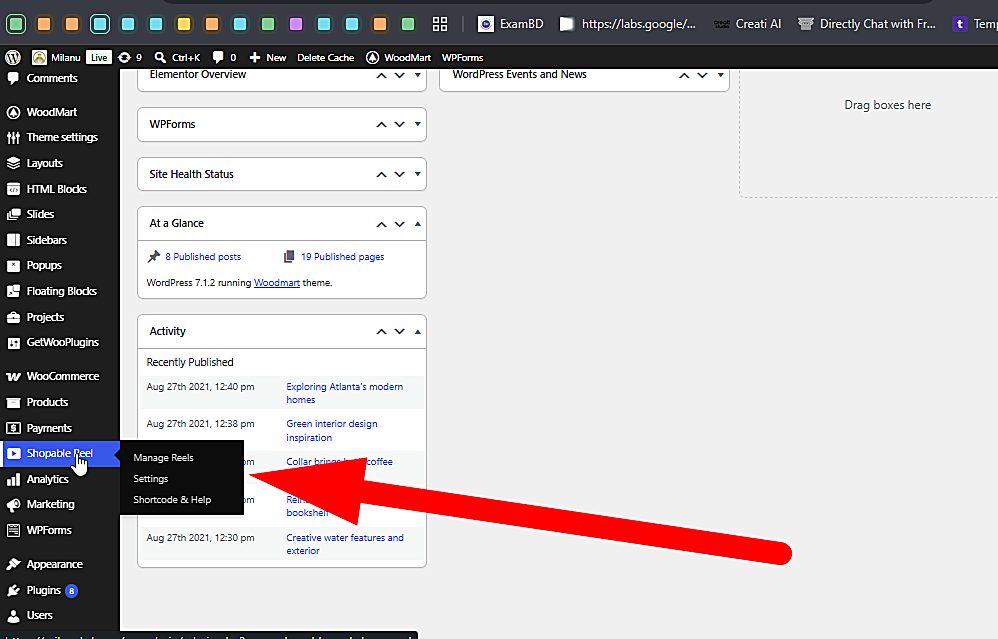Open WPForms in the admin bar
The image size is (998, 639).
pyautogui.click(x=462, y=57)
